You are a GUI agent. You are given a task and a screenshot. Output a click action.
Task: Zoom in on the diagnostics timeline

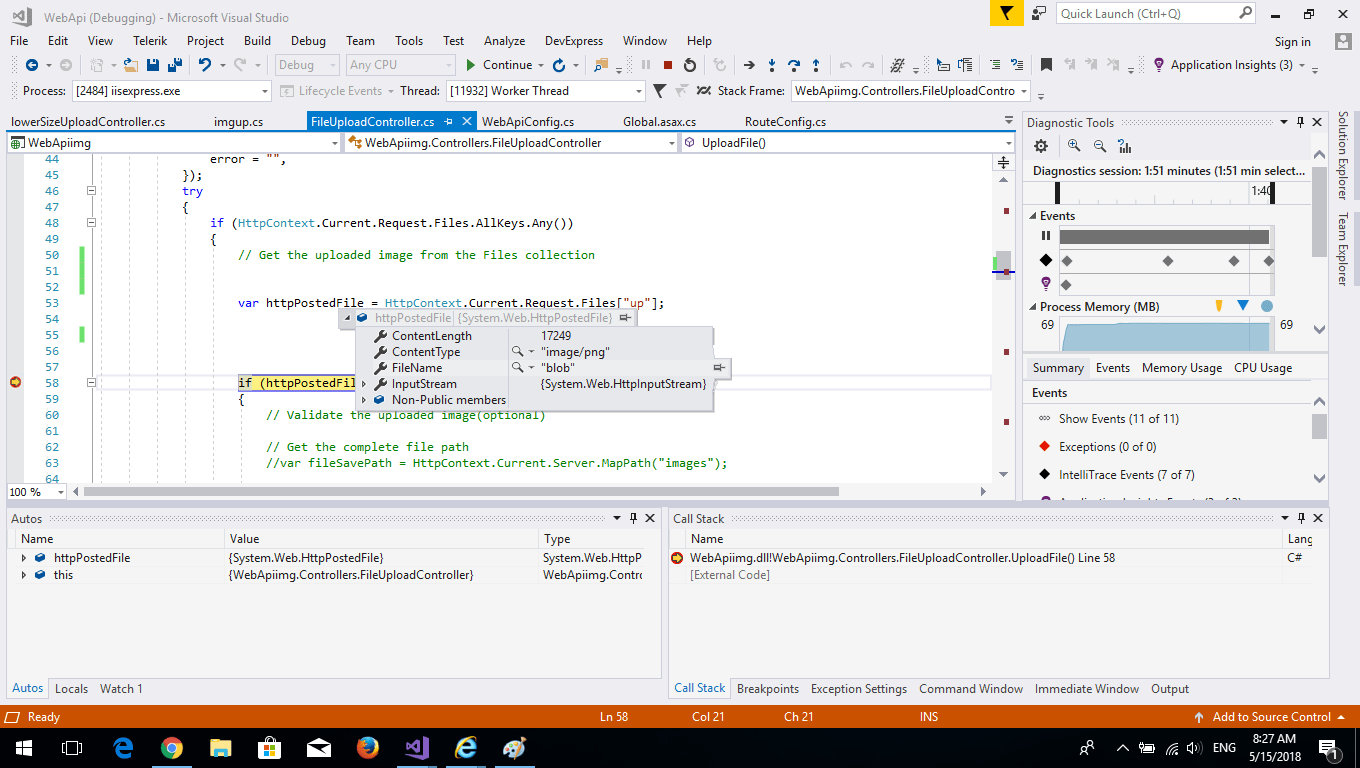[x=1074, y=146]
